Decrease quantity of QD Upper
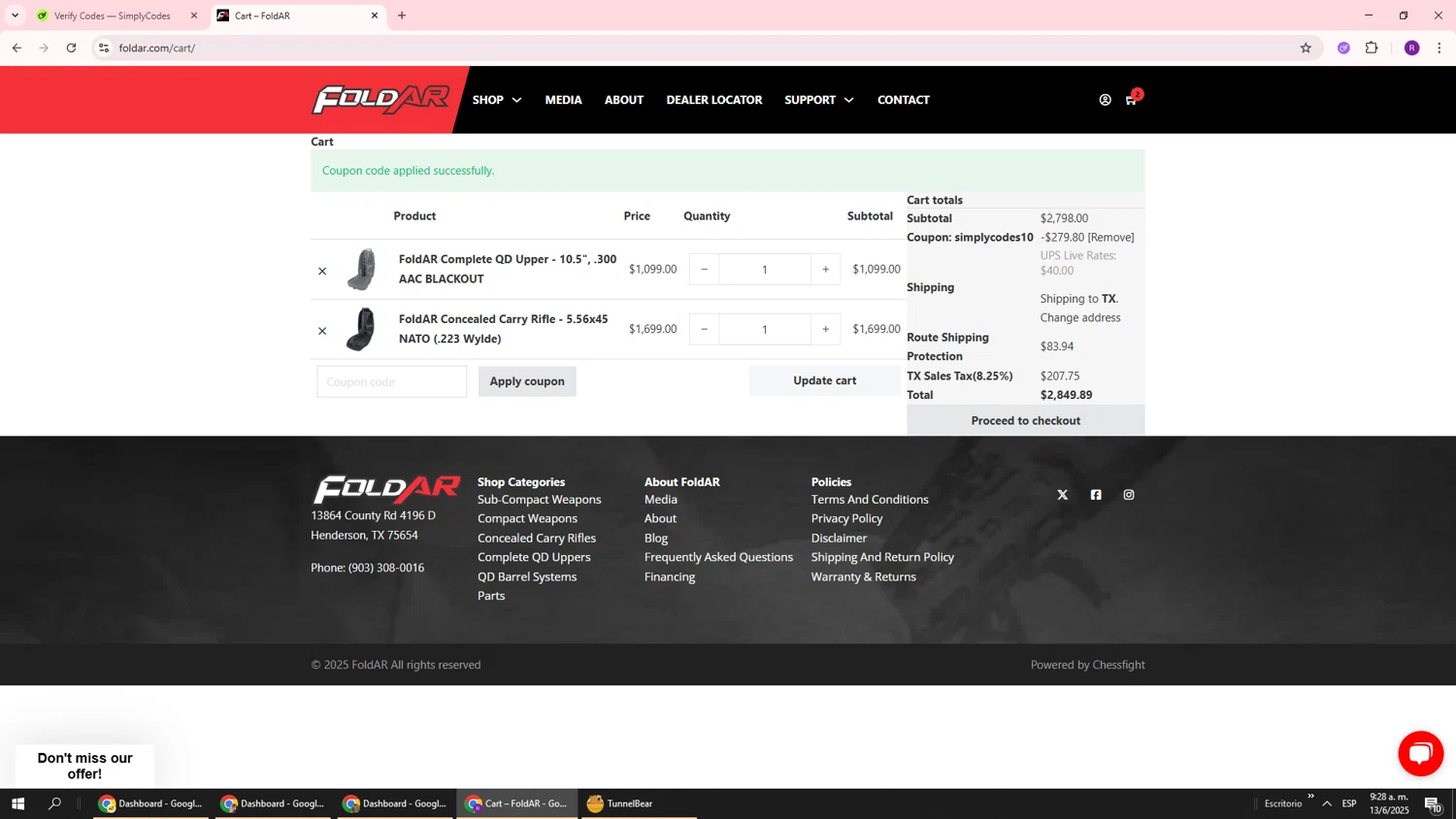The width and height of the screenshot is (1456, 819). pyautogui.click(x=704, y=270)
